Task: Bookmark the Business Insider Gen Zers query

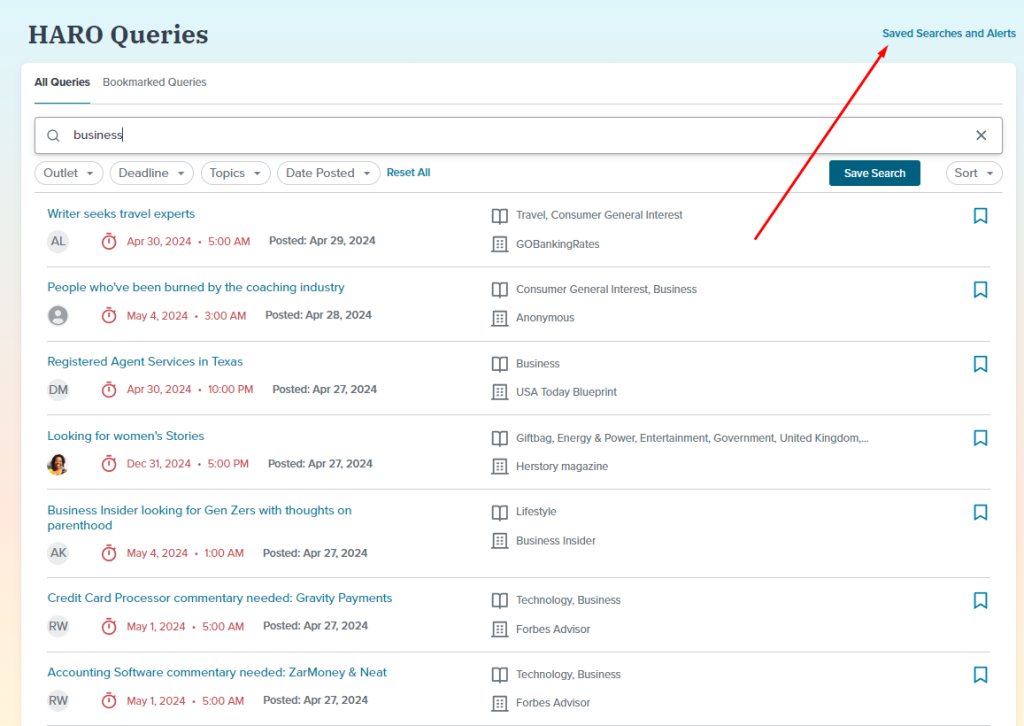Action: (x=980, y=512)
